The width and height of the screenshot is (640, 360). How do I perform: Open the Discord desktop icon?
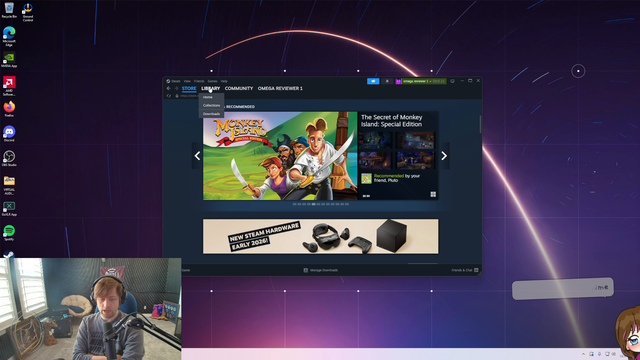tap(9, 133)
